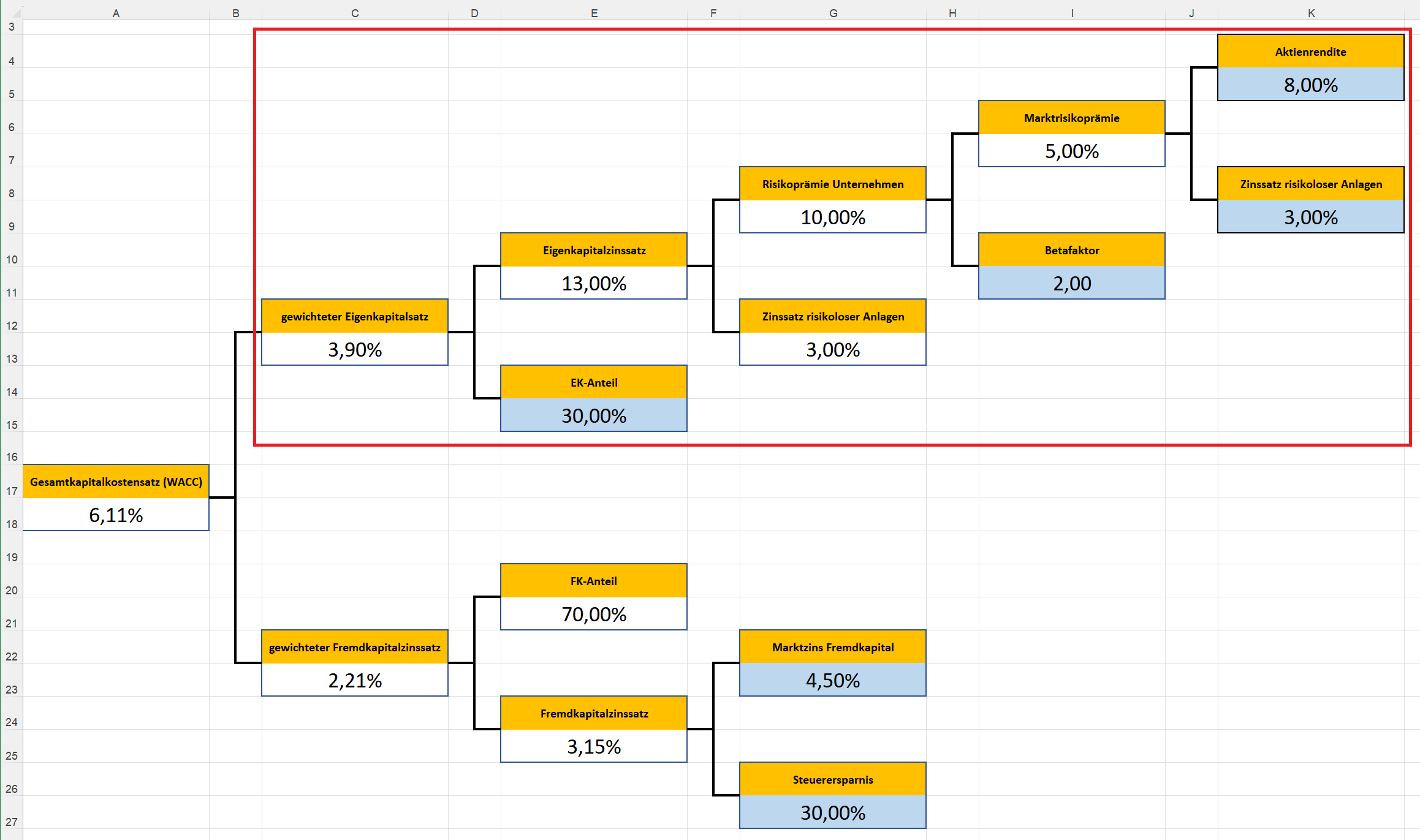Click the WACC result 6,11% cell
Screen dimensions: 1420x840
pyautogui.click(x=116, y=515)
